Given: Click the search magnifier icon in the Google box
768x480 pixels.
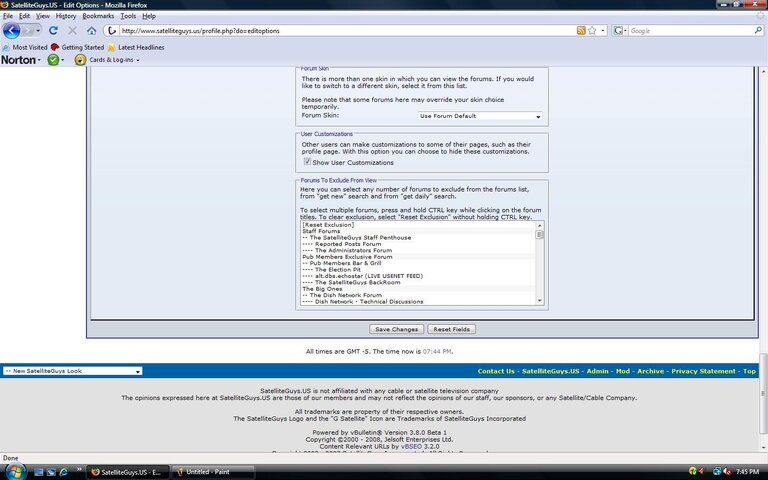Looking at the screenshot, I should (758, 30).
